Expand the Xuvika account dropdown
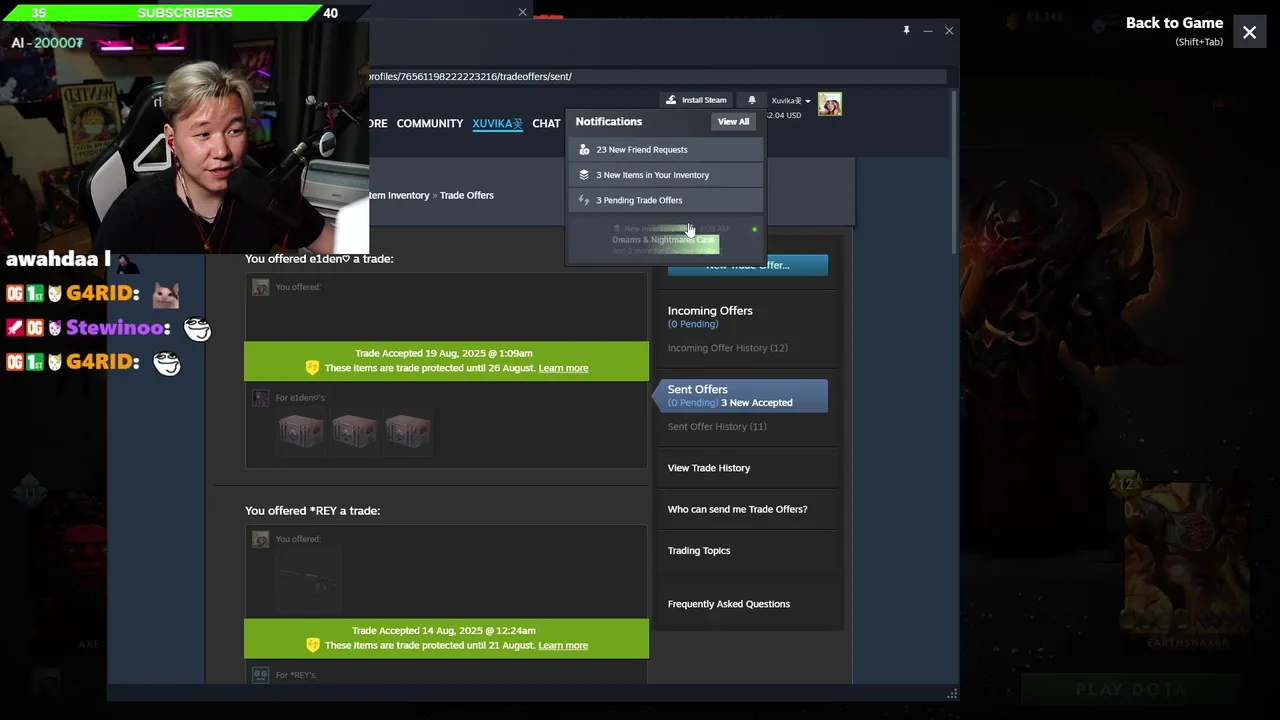 [x=791, y=101]
